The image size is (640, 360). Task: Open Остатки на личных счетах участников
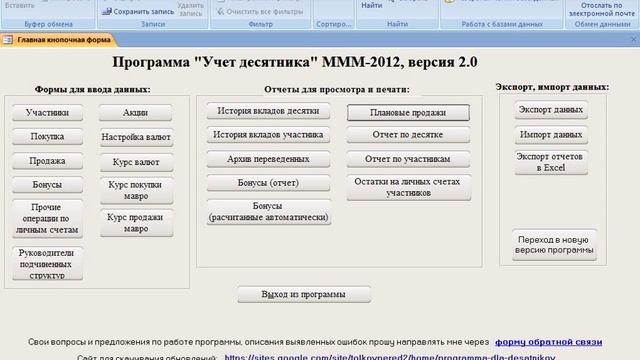pos(409,187)
